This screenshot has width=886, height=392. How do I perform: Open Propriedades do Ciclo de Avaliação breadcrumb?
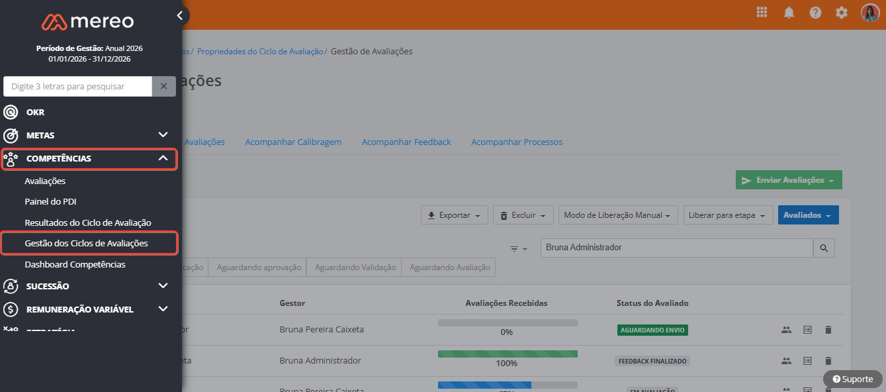pos(260,51)
